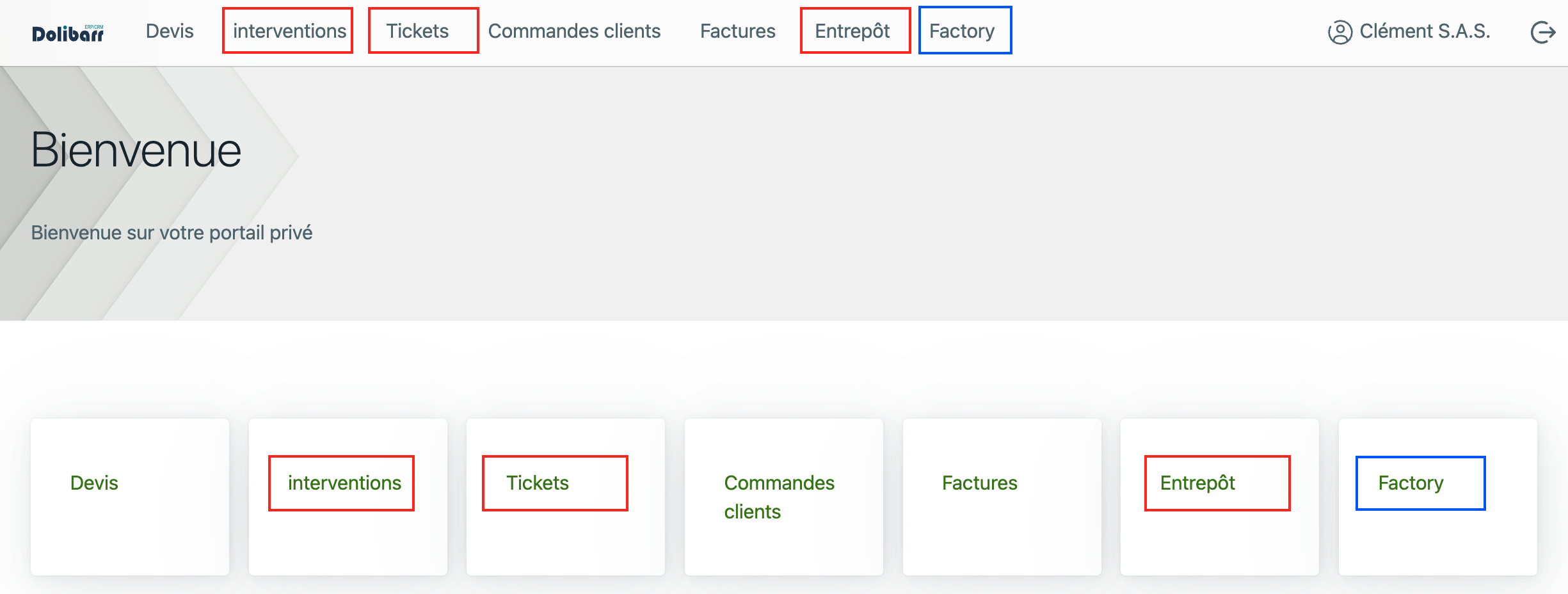Click the logout arrow icon
1568x594 pixels.
pyautogui.click(x=1542, y=32)
